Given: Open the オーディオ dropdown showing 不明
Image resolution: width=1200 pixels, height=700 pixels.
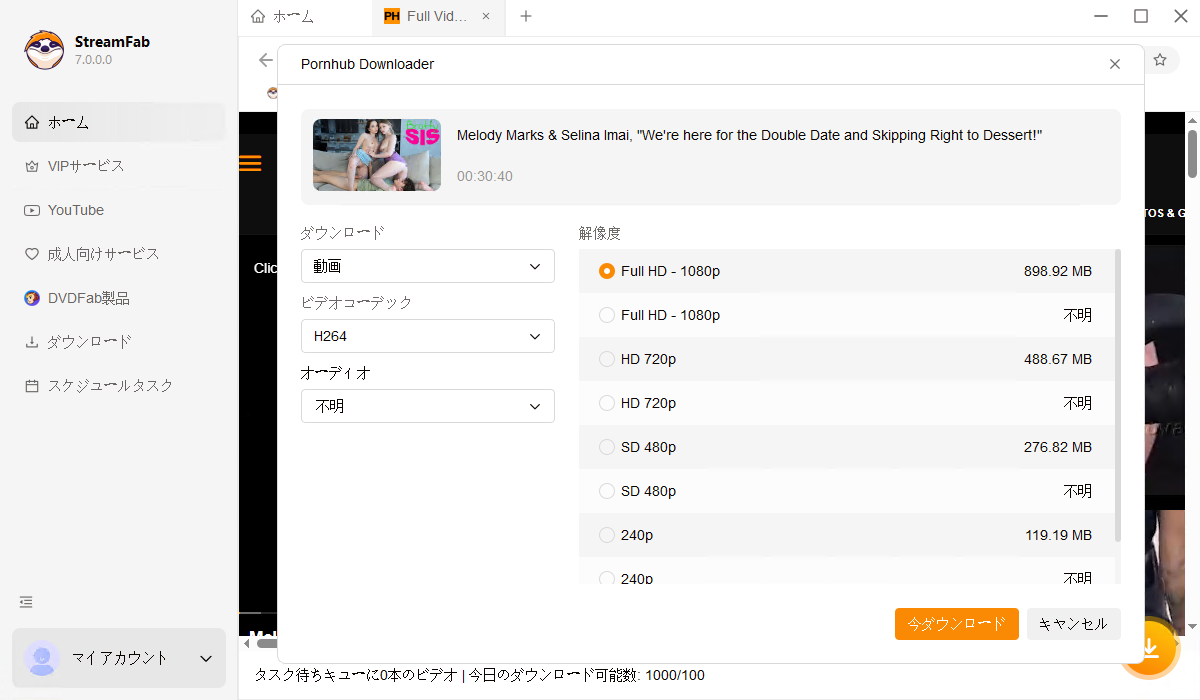Looking at the screenshot, I should click(x=427, y=407).
